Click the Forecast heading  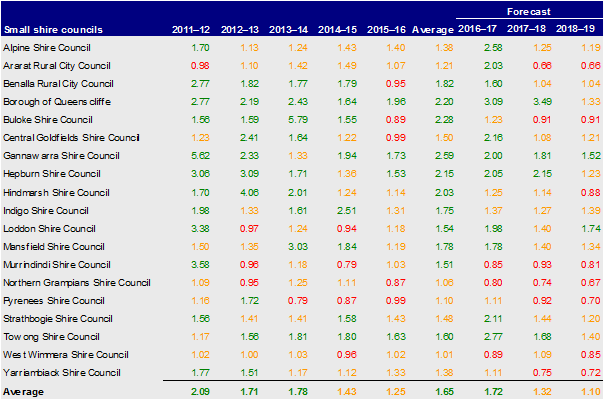point(528,12)
